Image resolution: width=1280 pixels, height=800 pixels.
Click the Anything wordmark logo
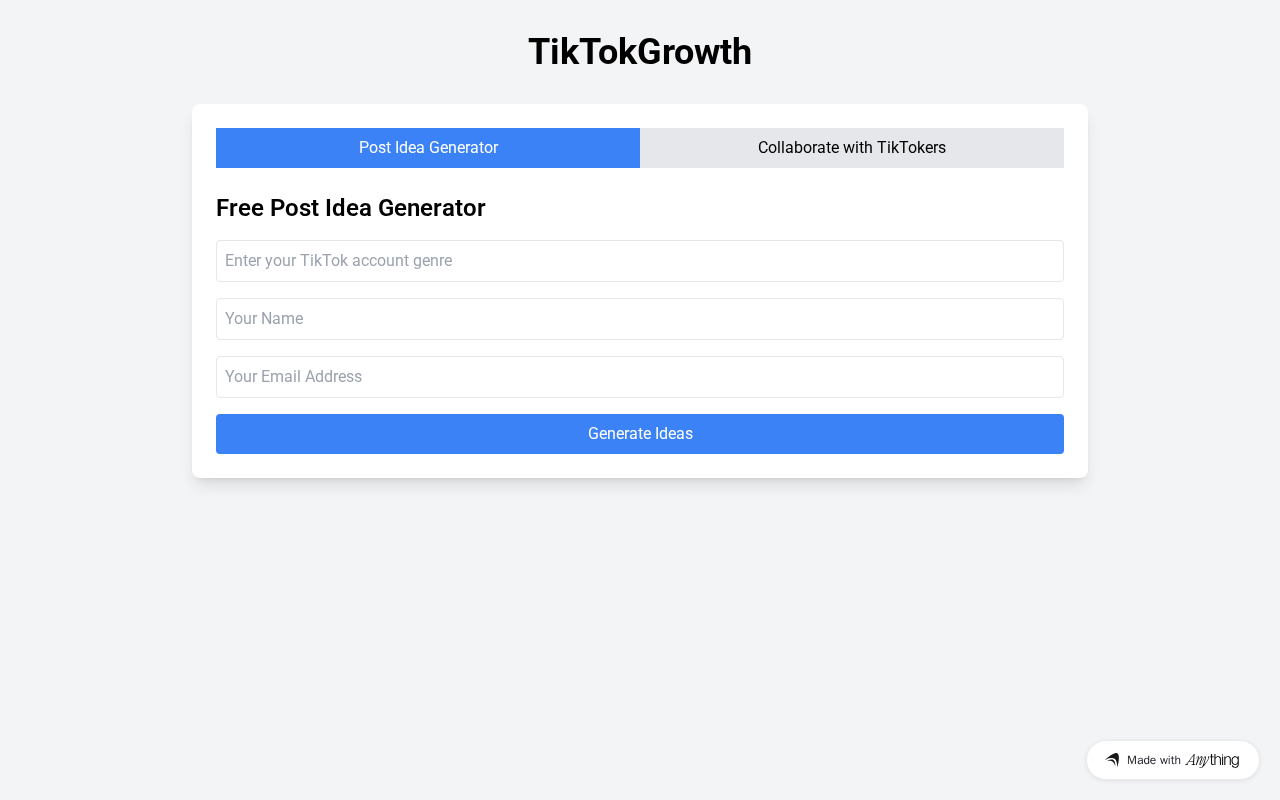coord(1212,760)
